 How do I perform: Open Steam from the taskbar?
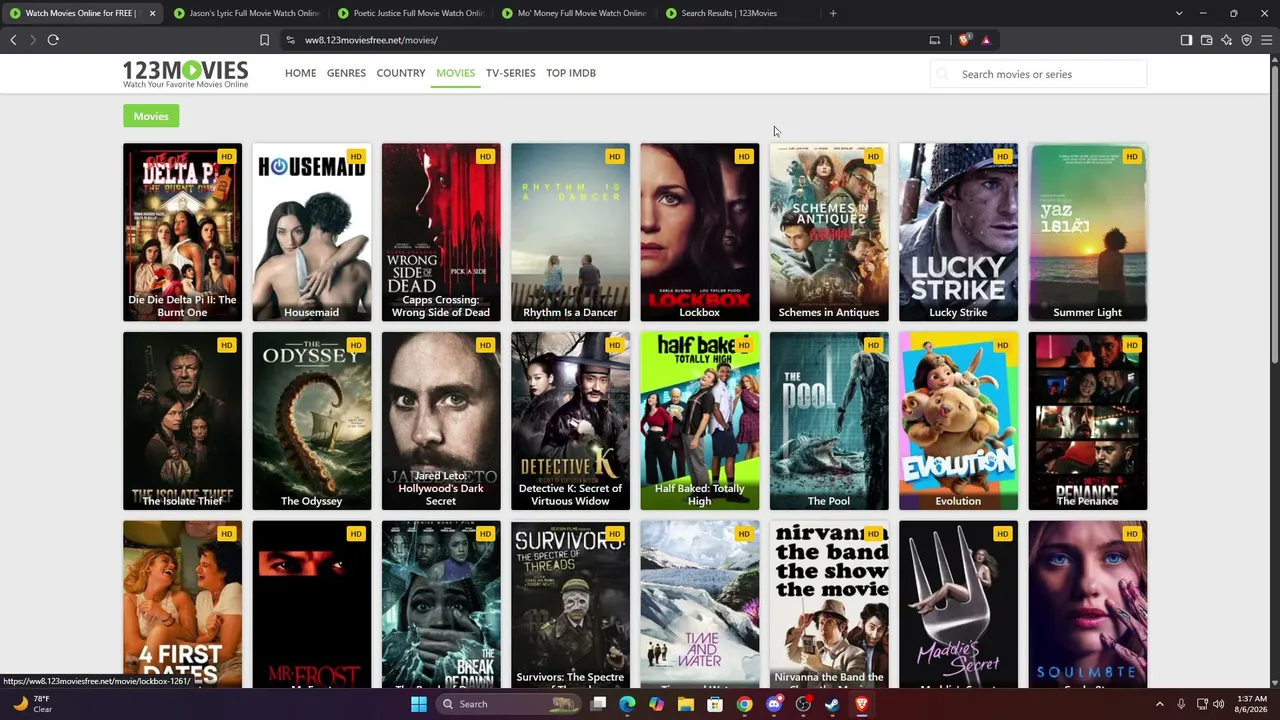click(x=832, y=704)
